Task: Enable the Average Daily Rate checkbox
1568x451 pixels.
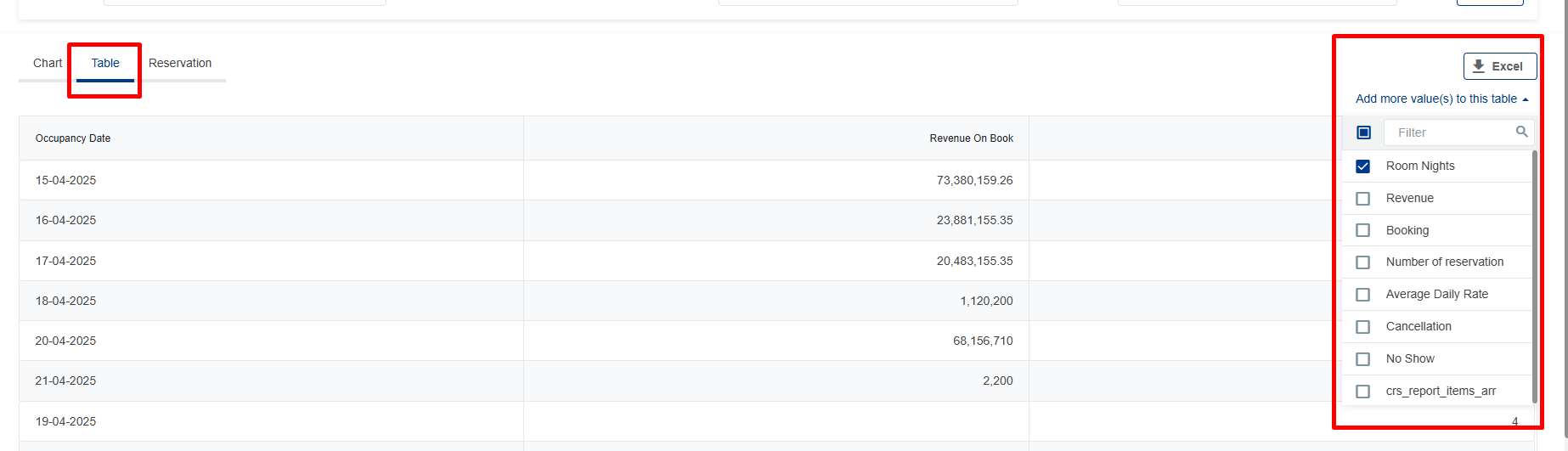Action: [1363, 295]
